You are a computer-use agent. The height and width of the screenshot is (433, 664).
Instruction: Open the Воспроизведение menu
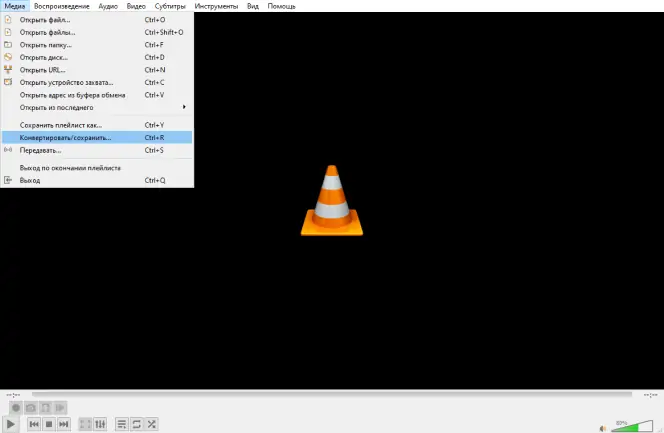point(62,6)
